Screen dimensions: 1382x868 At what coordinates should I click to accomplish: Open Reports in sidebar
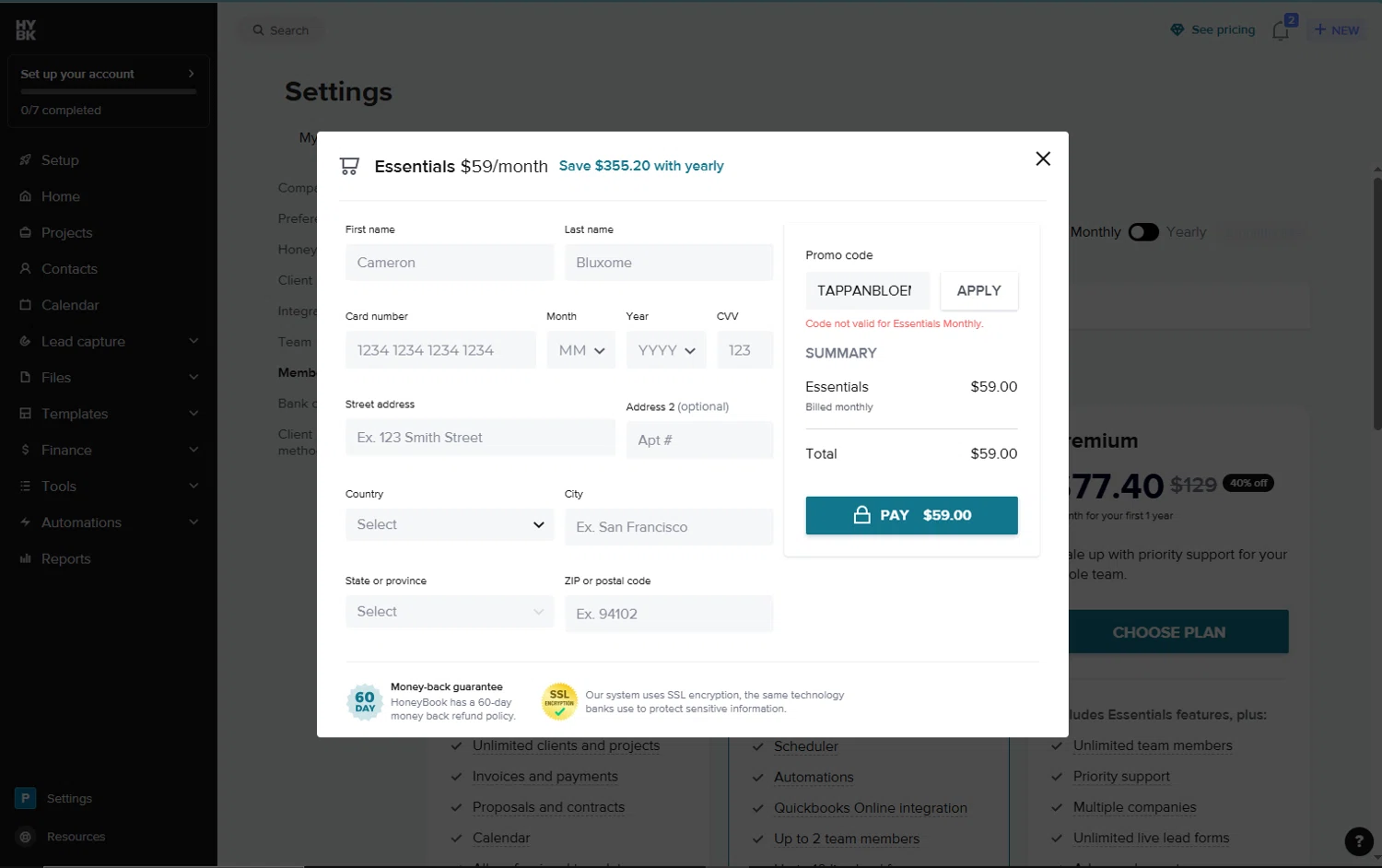[x=65, y=558]
